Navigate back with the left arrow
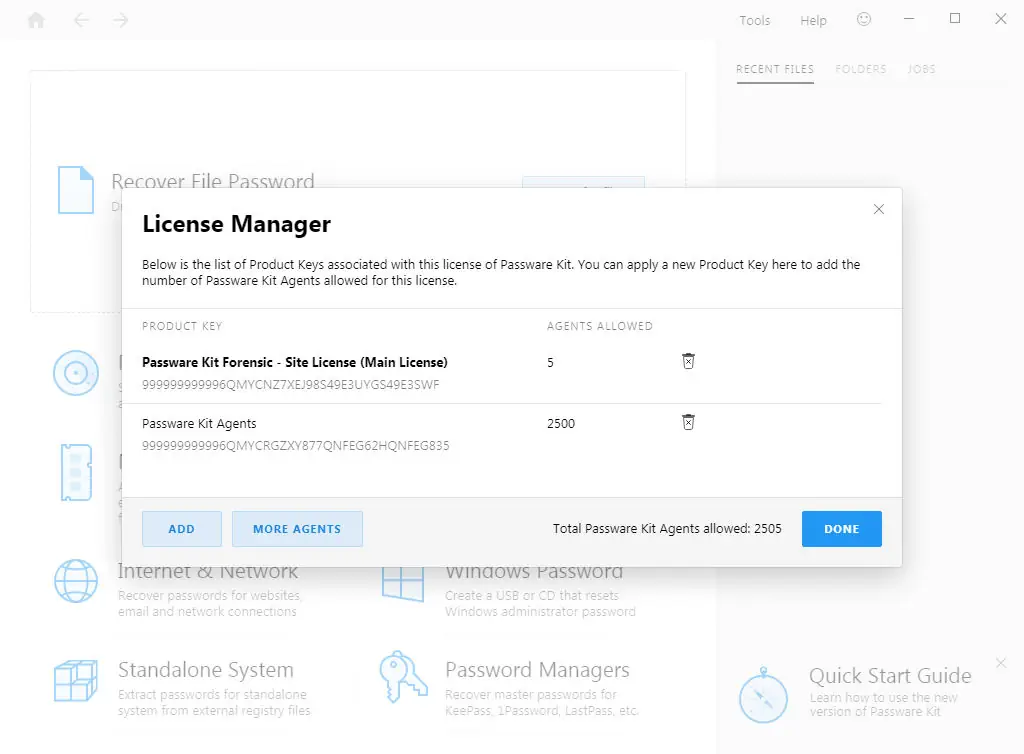This screenshot has height=754, width=1024. (81, 20)
